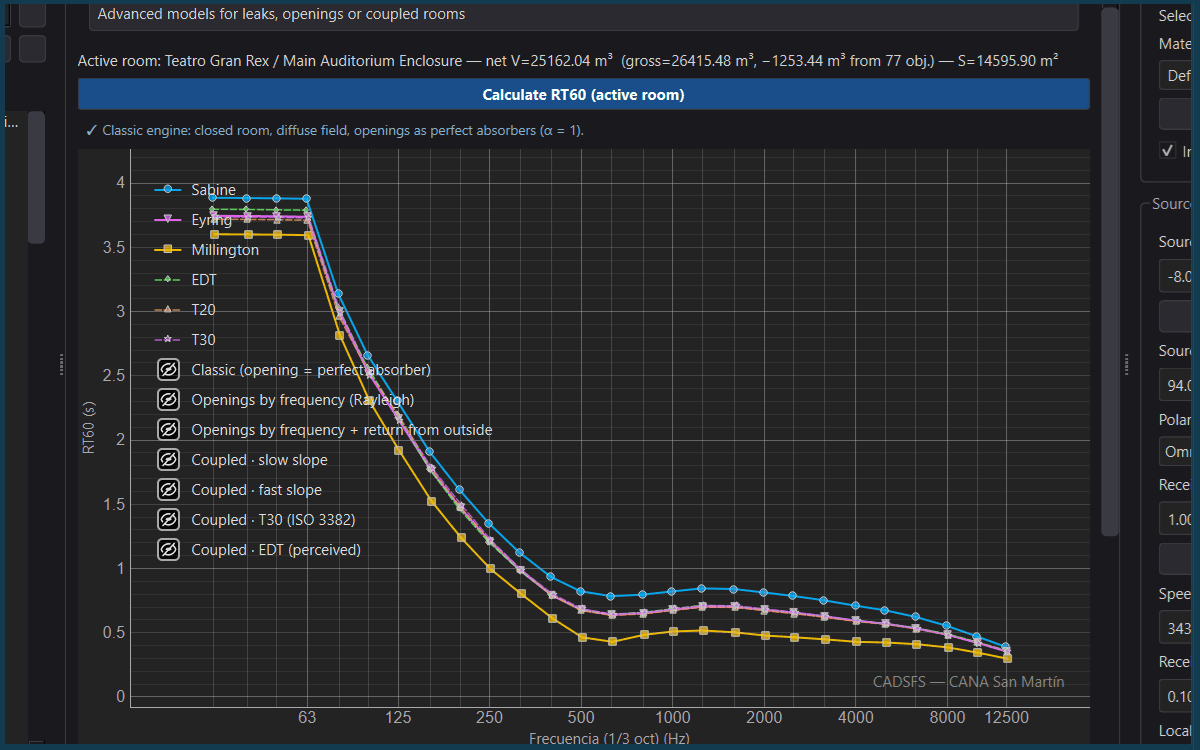Toggle visibility of Classic (opening = perfect absorber) curve
This screenshot has height=750, width=1200.
tap(168, 370)
